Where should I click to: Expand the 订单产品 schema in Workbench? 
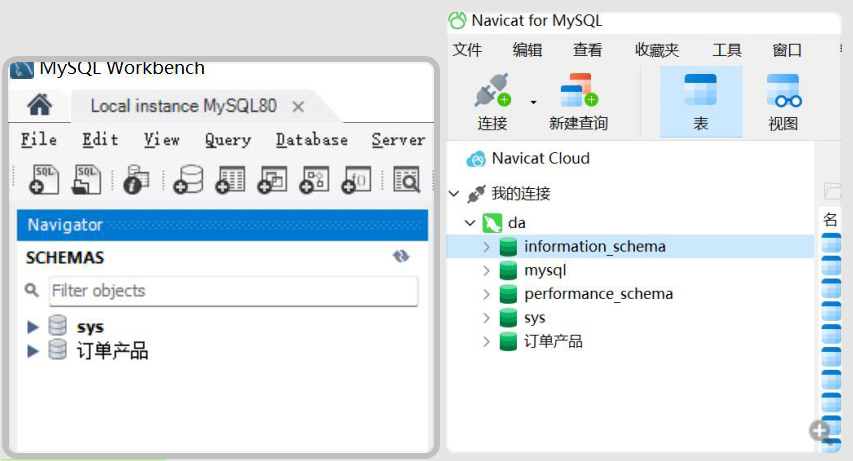click(x=33, y=351)
